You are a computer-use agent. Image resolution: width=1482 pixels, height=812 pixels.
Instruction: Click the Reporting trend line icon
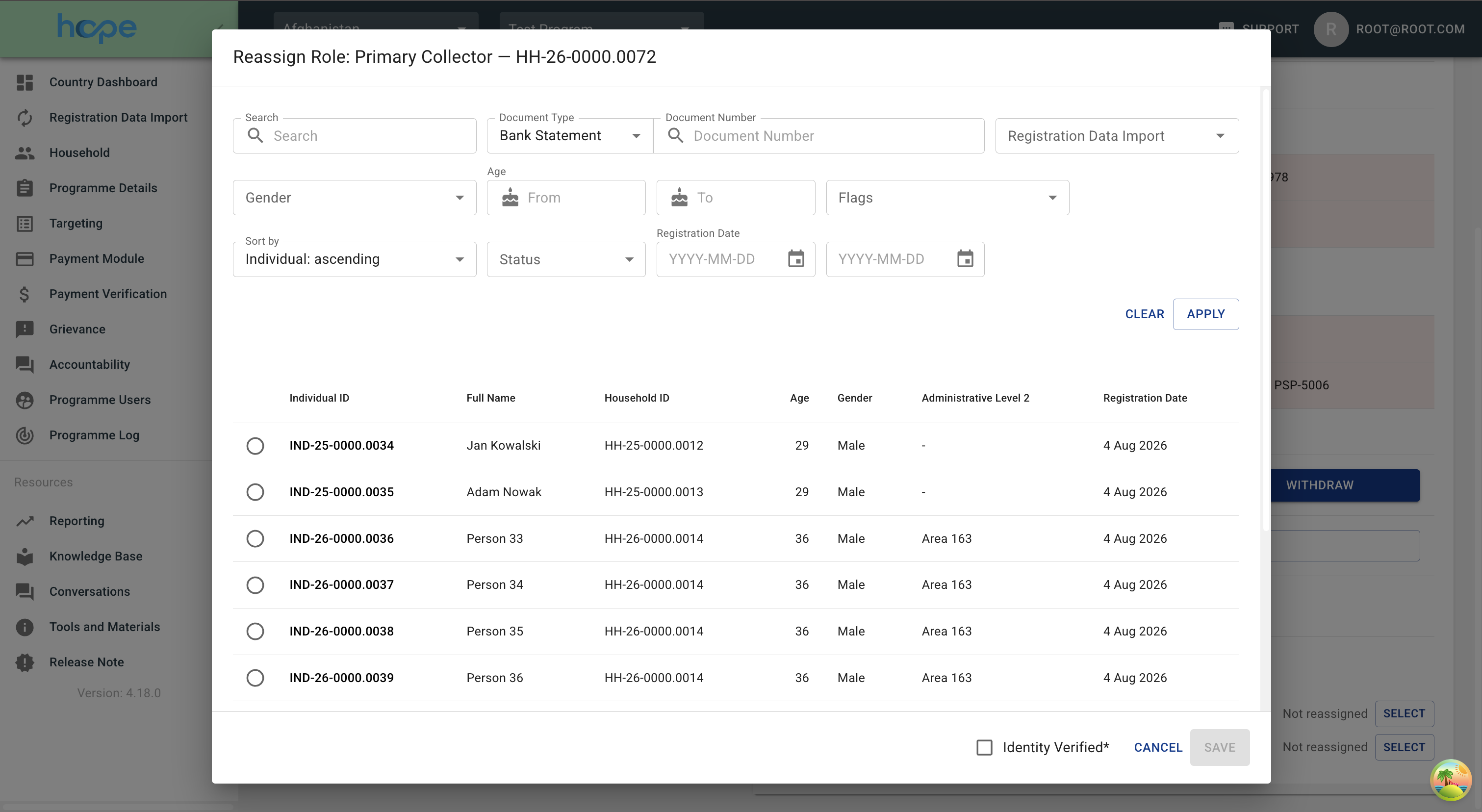pos(25,521)
